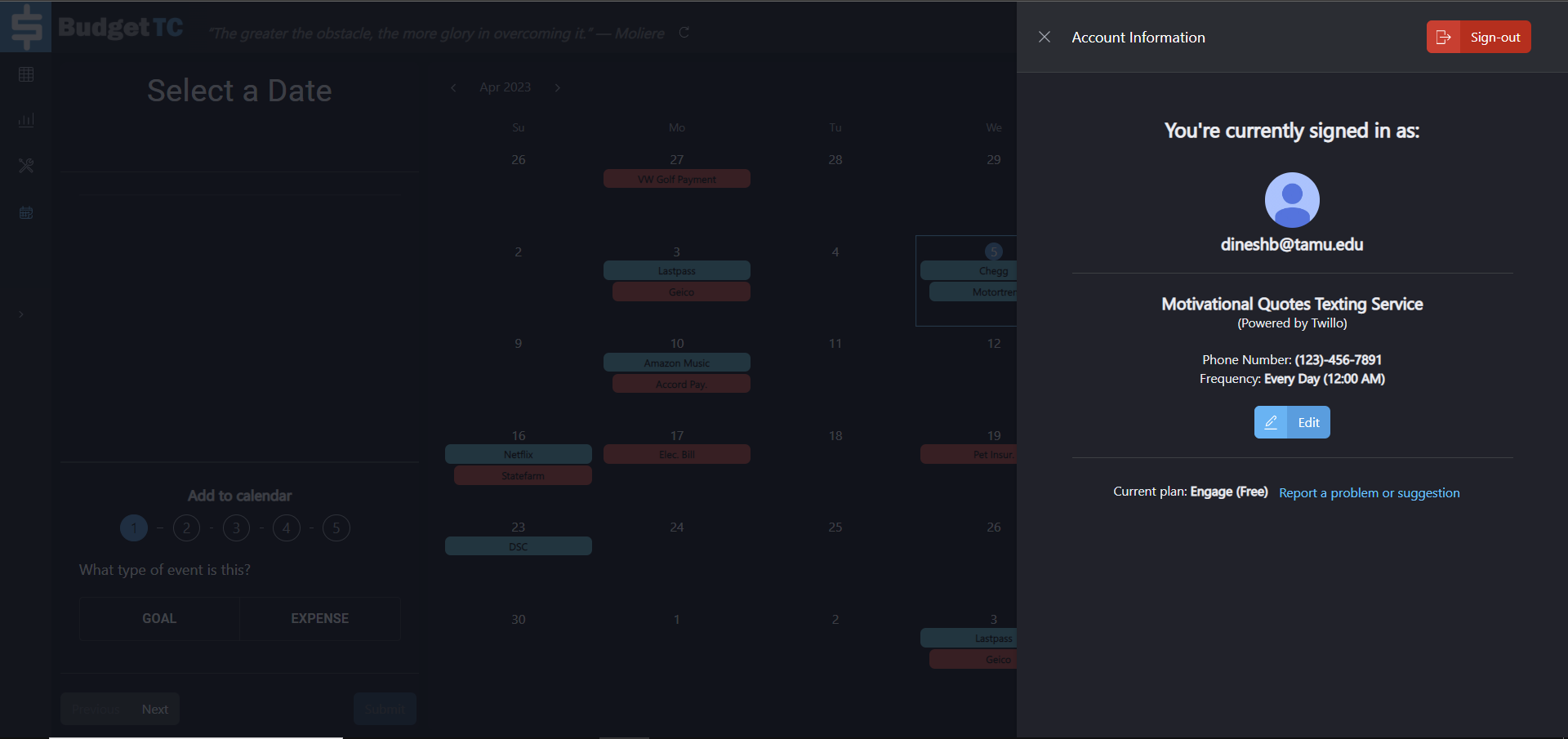The width and height of the screenshot is (1568, 739).
Task: Open the bar chart sidebar icon
Action: (26, 120)
